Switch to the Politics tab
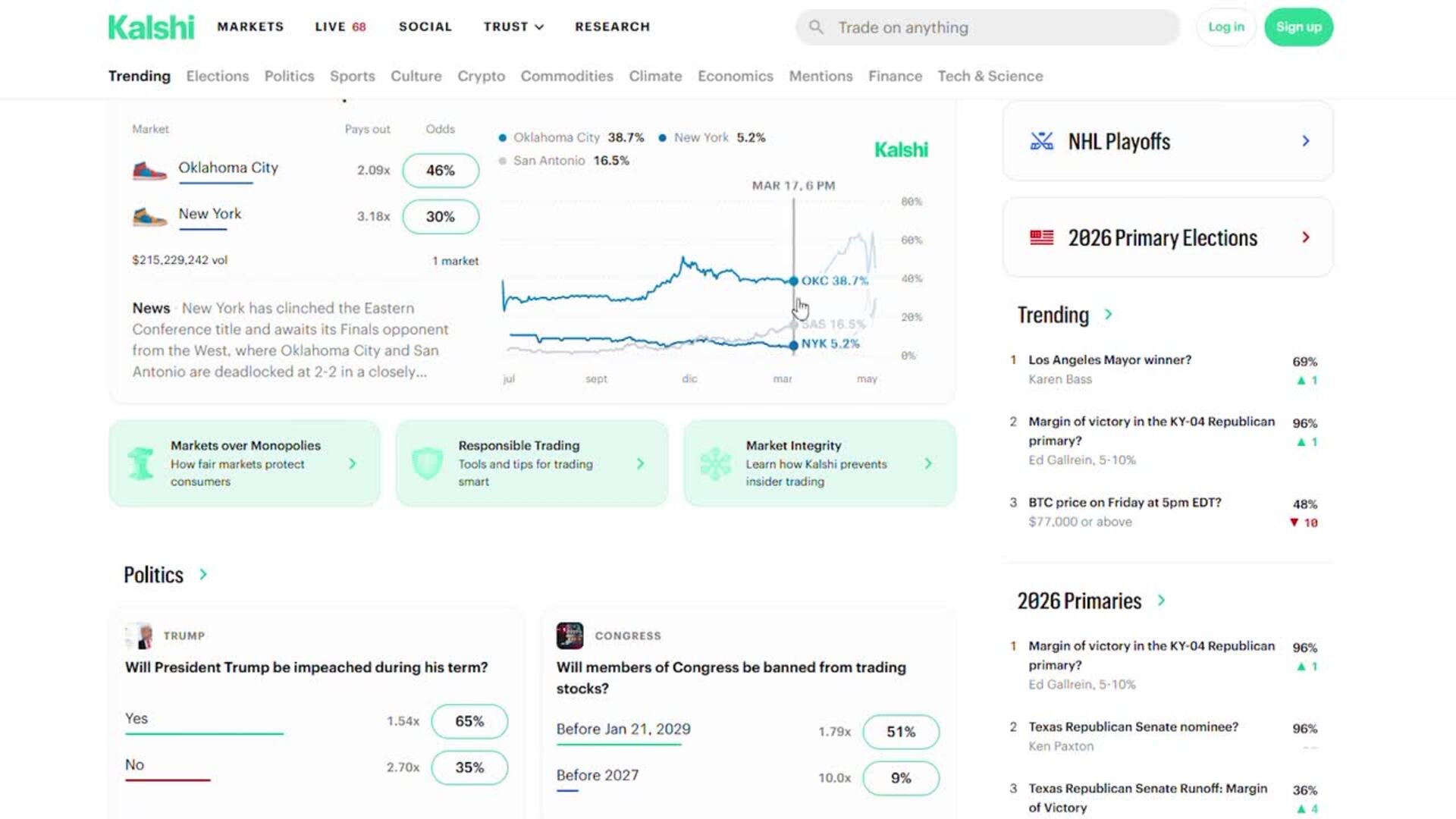Screen dimensions: 1456x819 pyautogui.click(x=289, y=76)
